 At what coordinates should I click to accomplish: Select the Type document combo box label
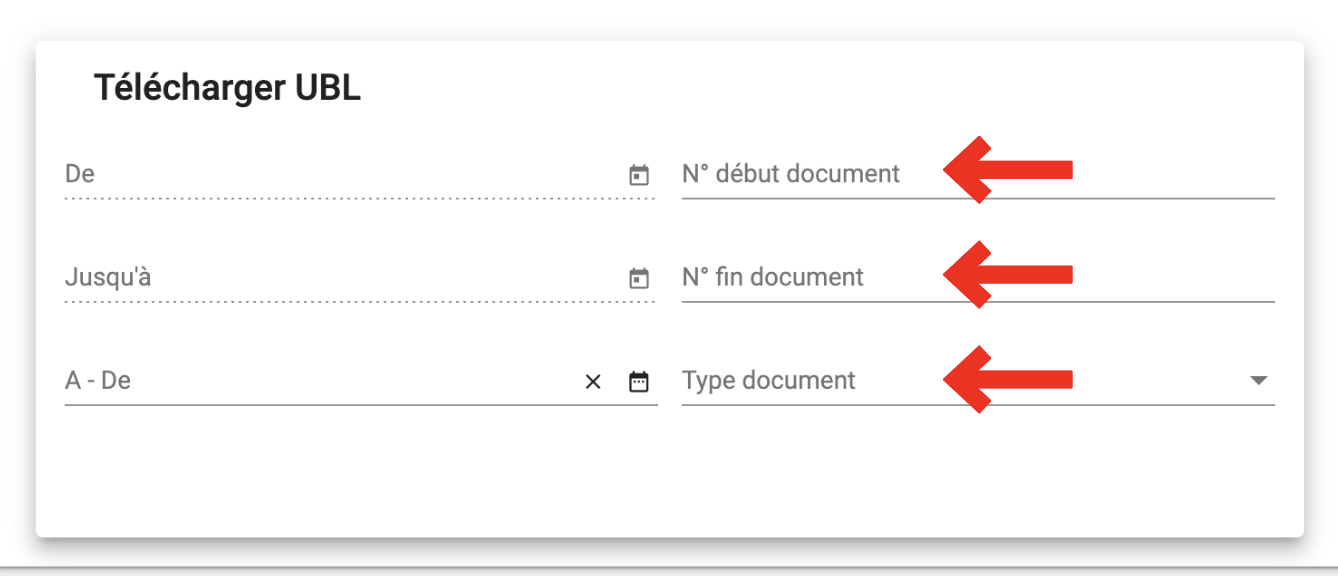(769, 381)
